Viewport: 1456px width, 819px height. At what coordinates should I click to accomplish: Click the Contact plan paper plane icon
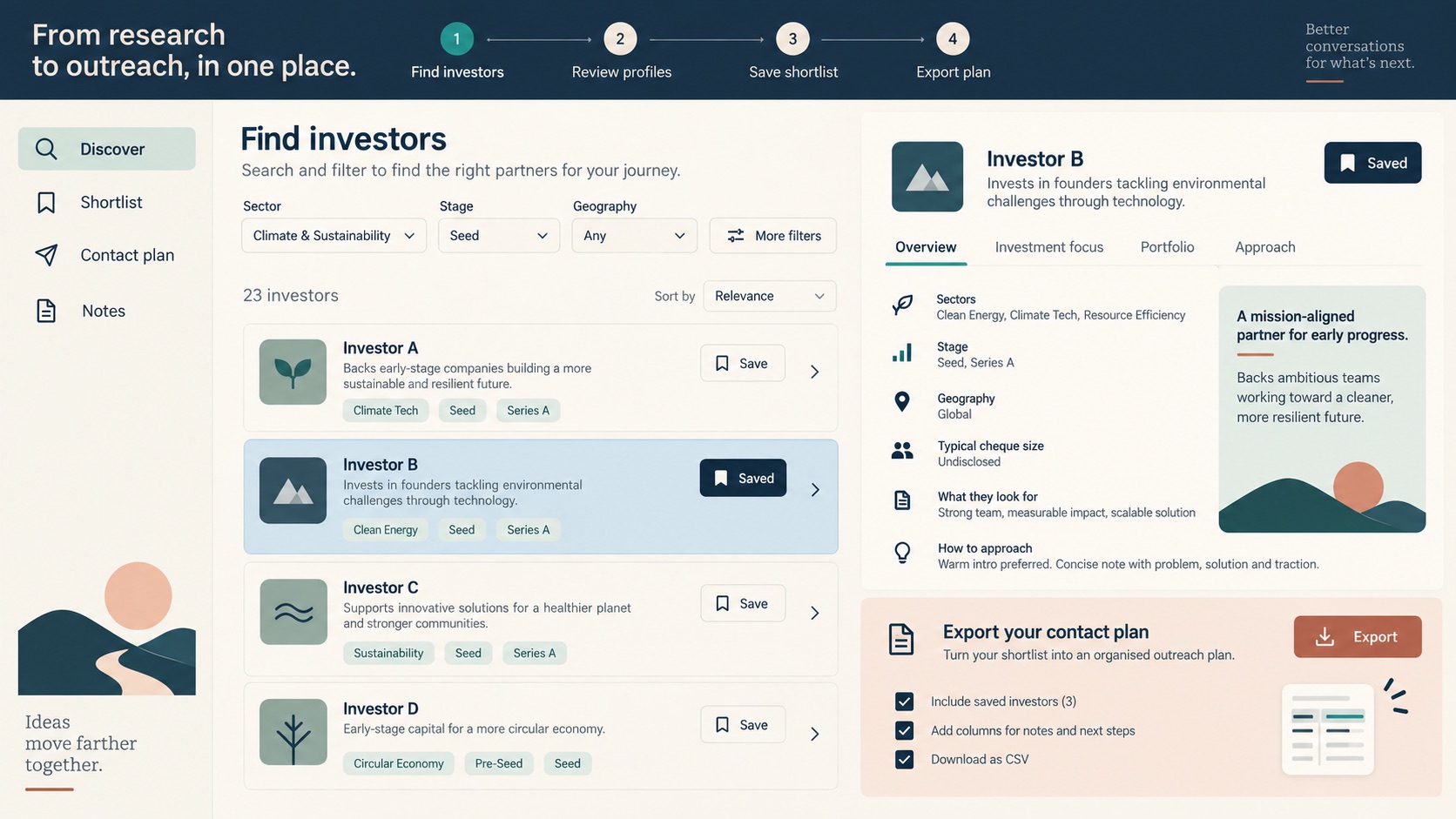click(46, 255)
